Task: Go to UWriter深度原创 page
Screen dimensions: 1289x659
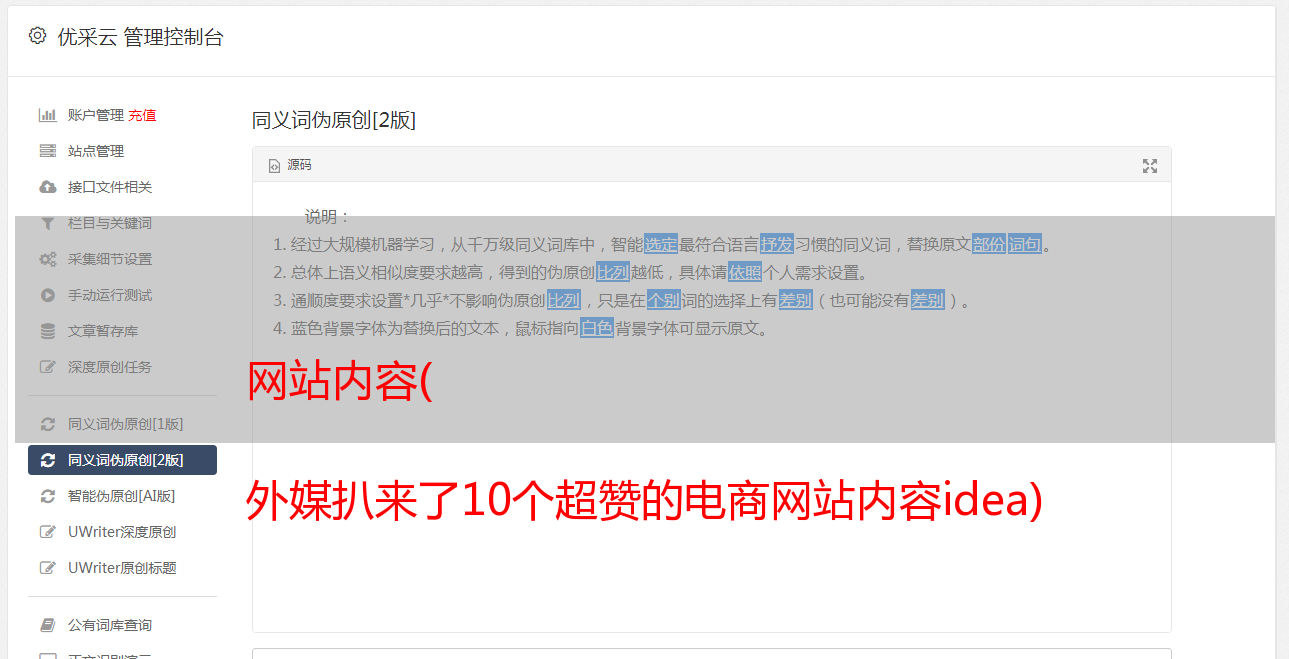Action: click(x=122, y=532)
